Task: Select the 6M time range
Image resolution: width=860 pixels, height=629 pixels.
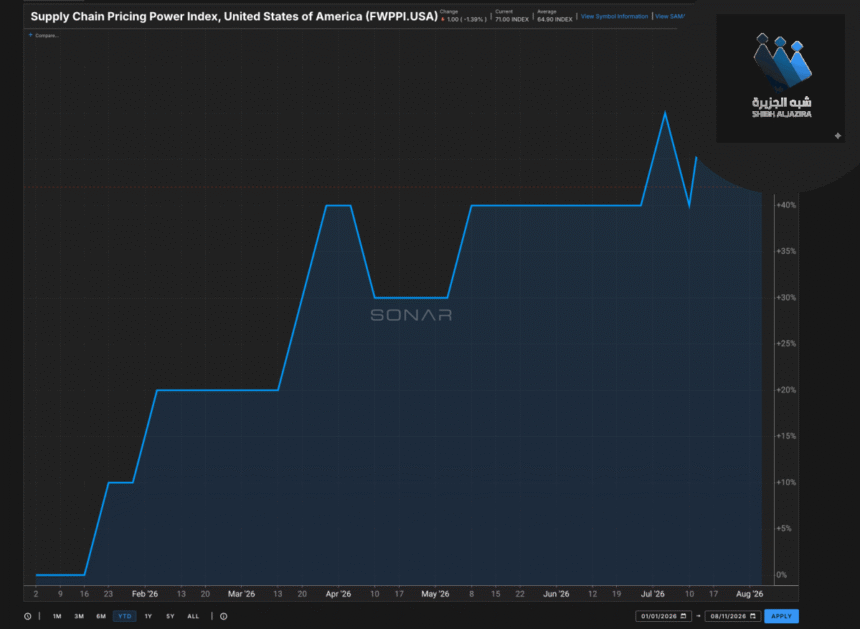Action: [x=101, y=616]
